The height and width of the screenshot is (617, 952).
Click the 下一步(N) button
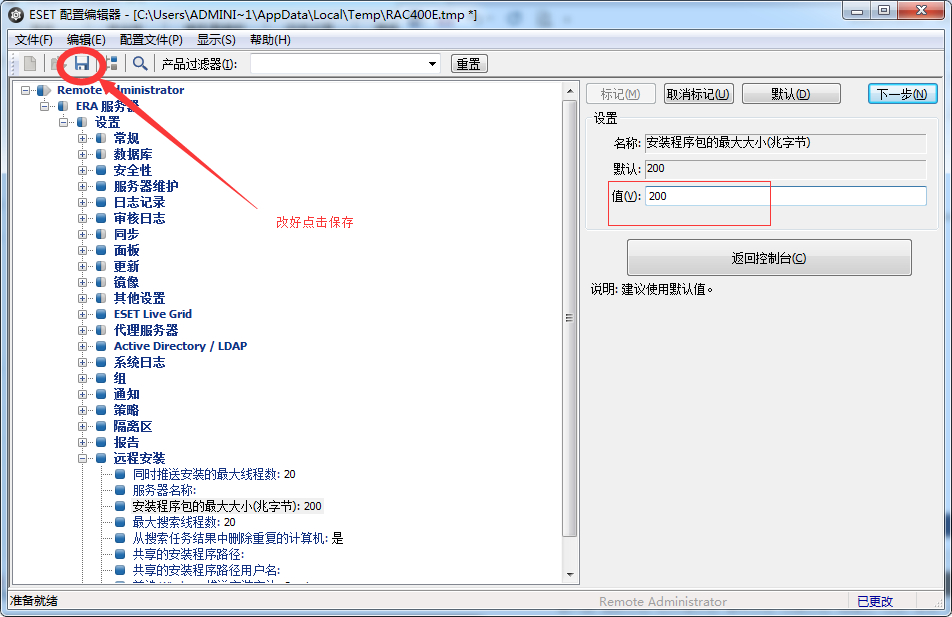pos(902,94)
